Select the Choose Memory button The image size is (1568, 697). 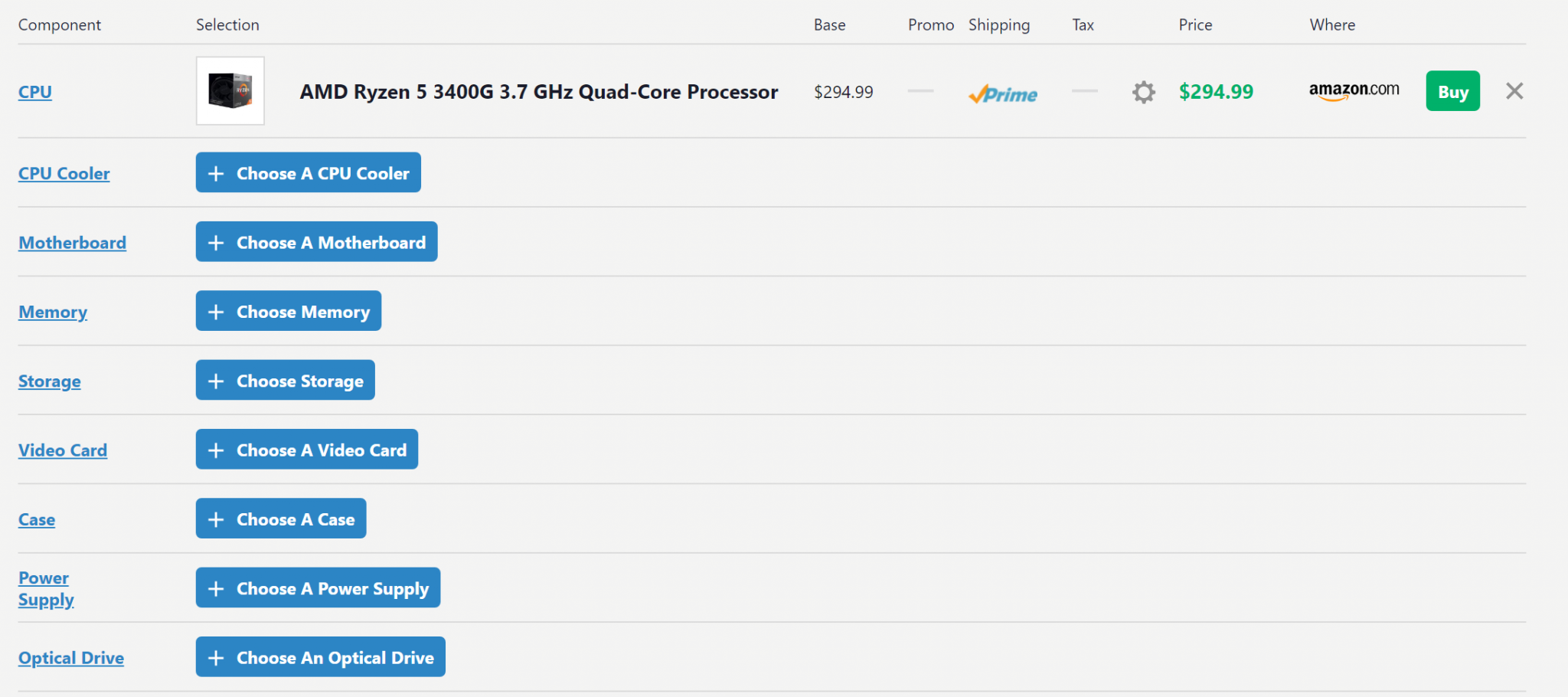click(x=289, y=311)
